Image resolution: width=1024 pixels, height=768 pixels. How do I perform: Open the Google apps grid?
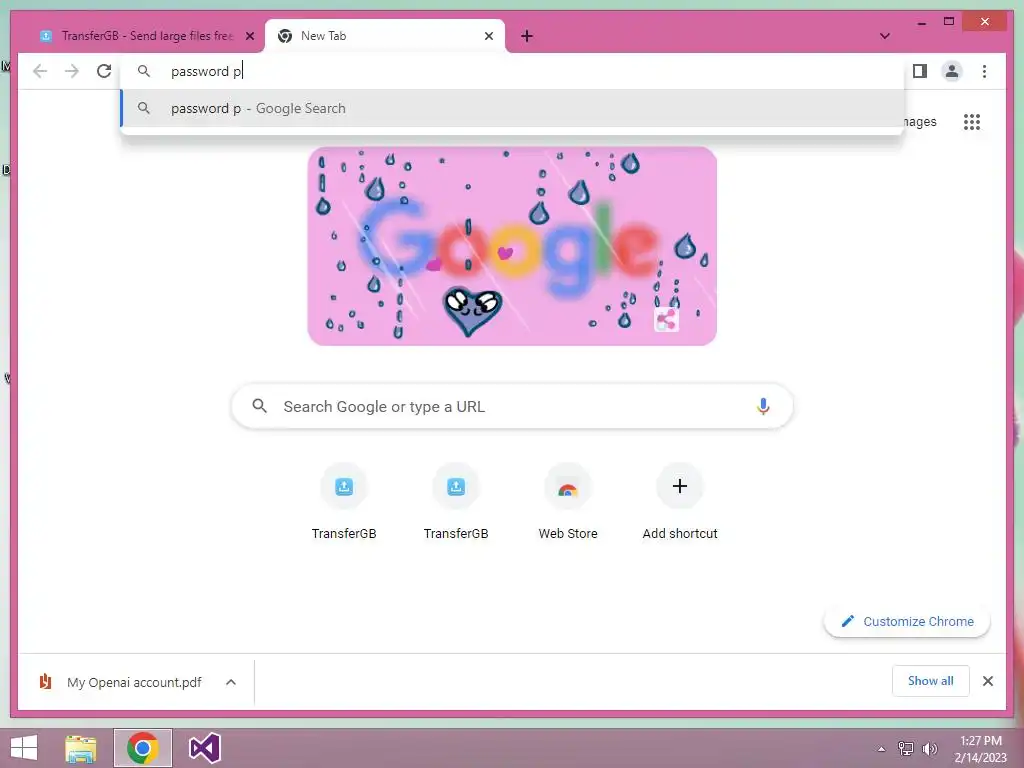(972, 122)
